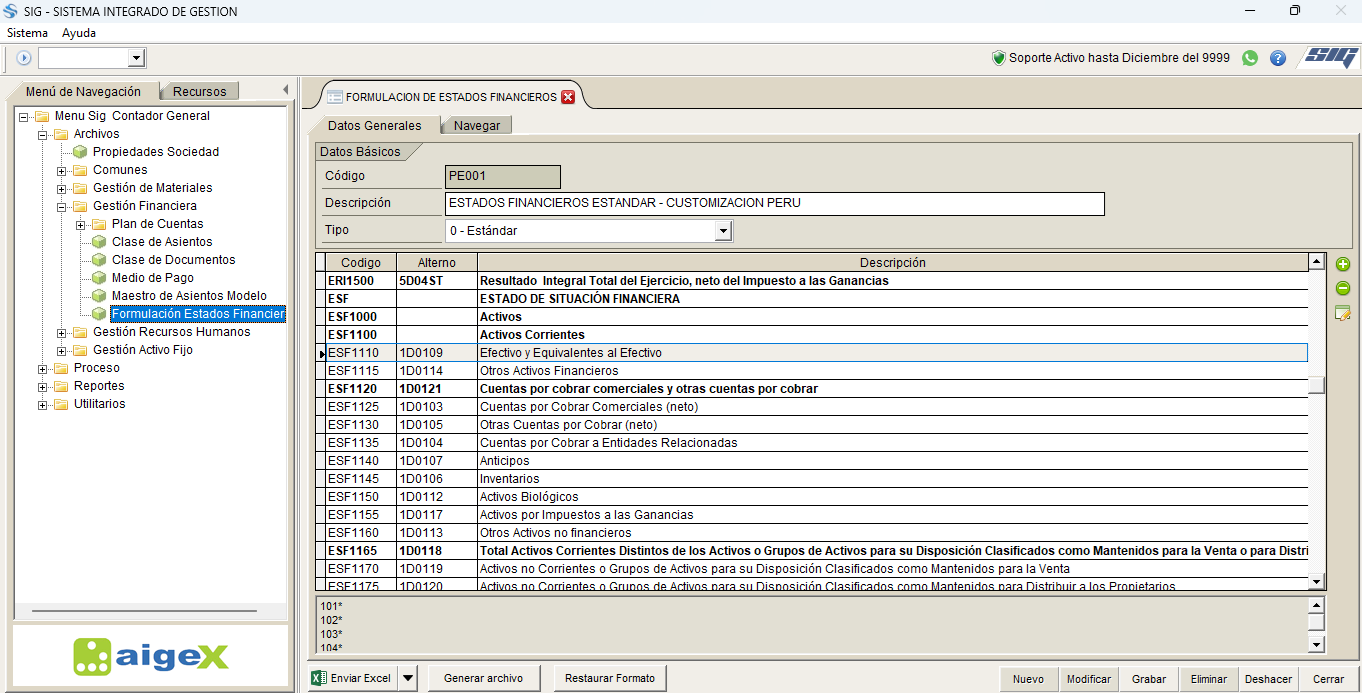Click the green remove row icon
Image resolution: width=1362 pixels, height=693 pixels.
1343,289
